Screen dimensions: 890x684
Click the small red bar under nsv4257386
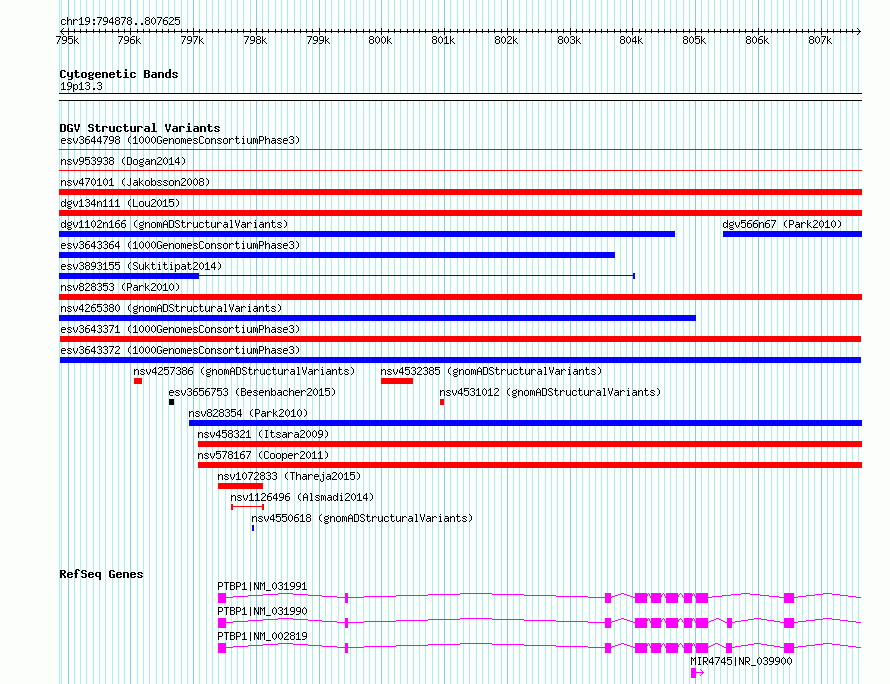tap(138, 381)
